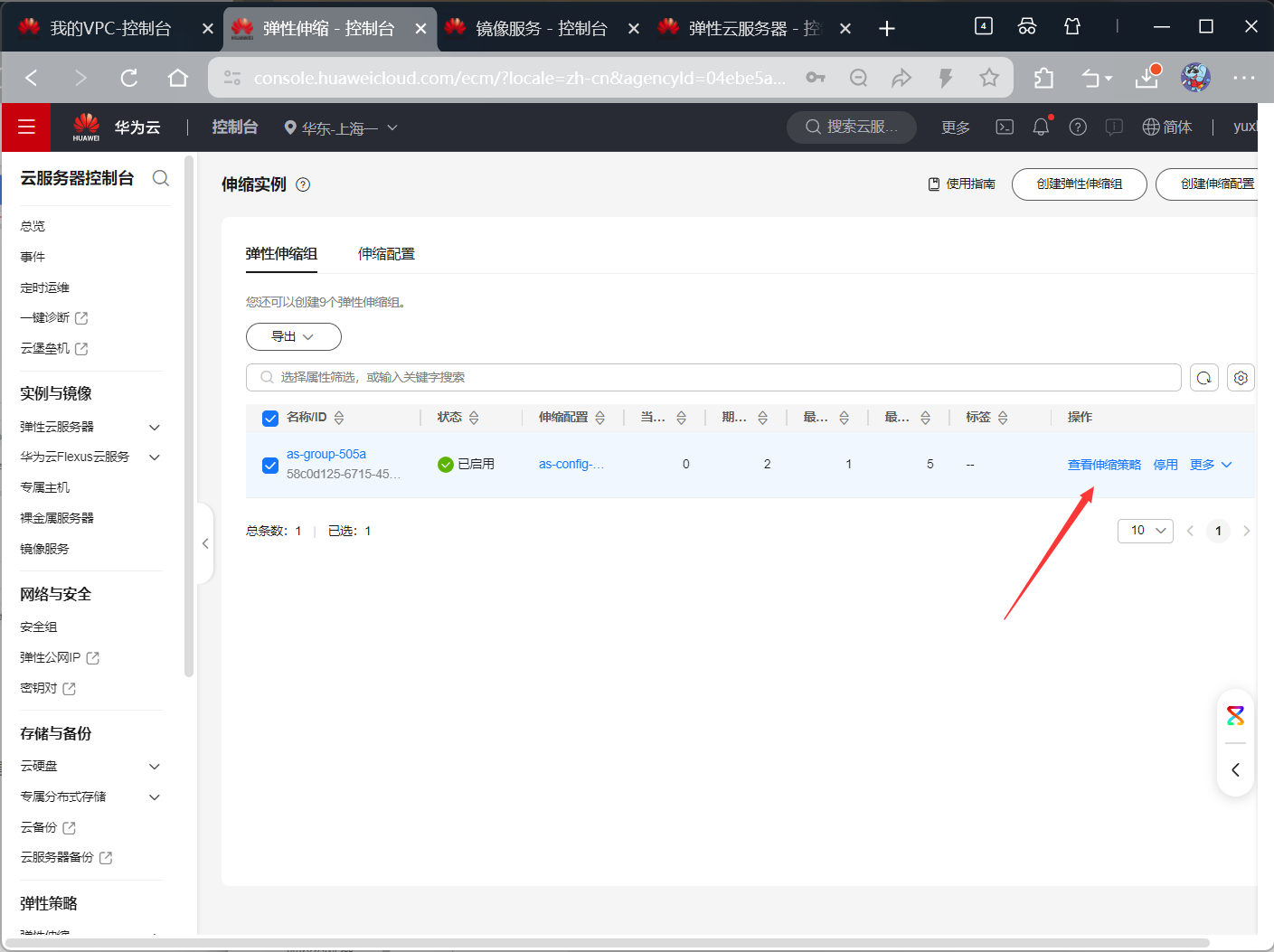Click the browser refresh button
The height and width of the screenshot is (952, 1274).
coord(129,78)
